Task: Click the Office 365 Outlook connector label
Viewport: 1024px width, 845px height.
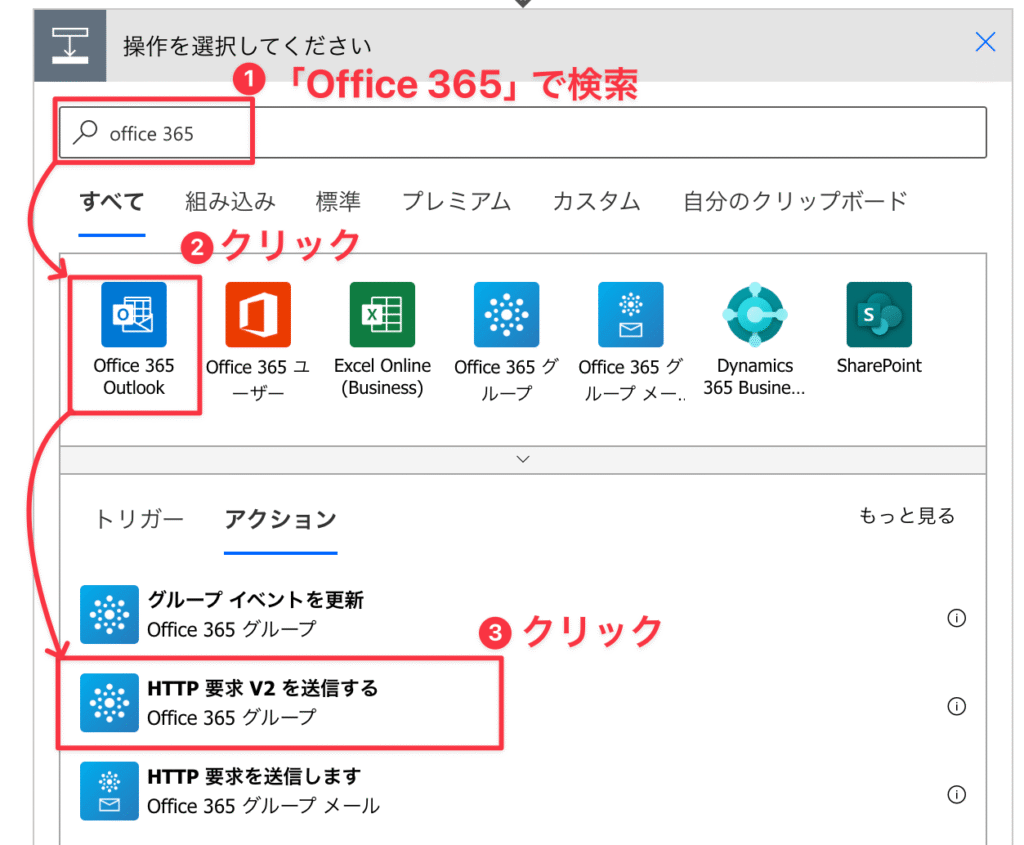Action: pyautogui.click(x=134, y=376)
